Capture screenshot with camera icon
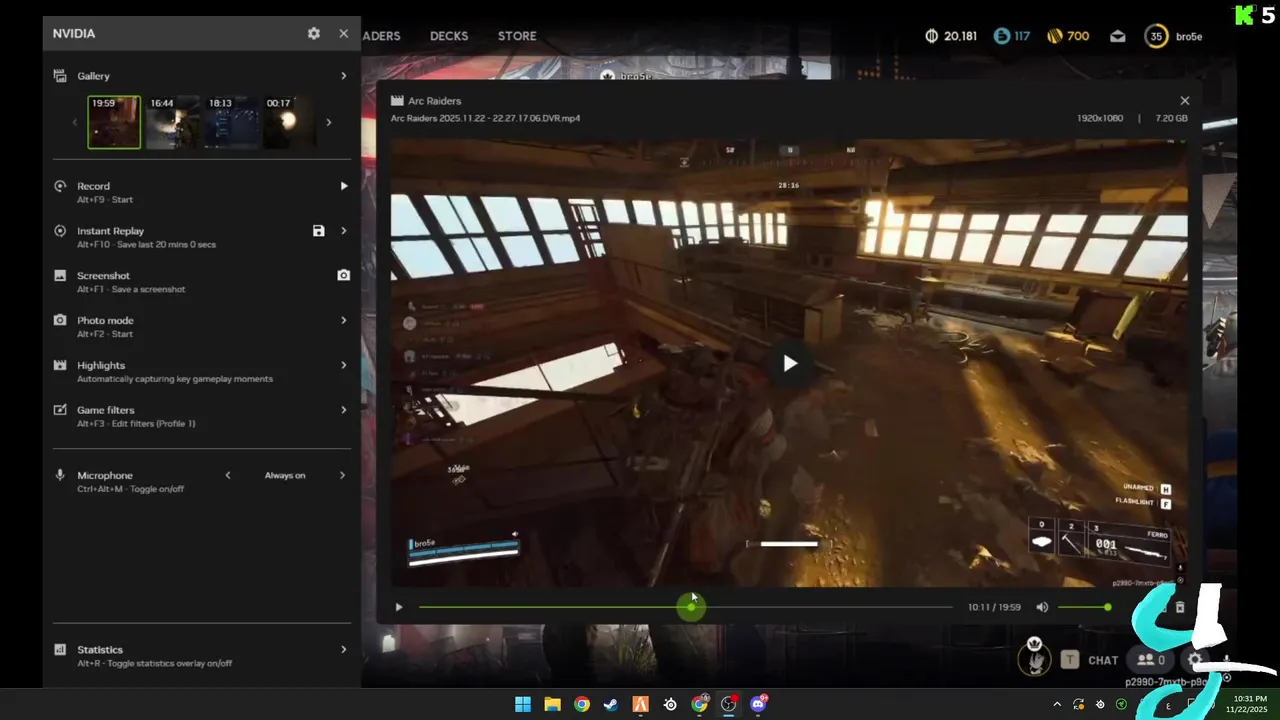This screenshot has width=1280, height=720. (x=343, y=275)
